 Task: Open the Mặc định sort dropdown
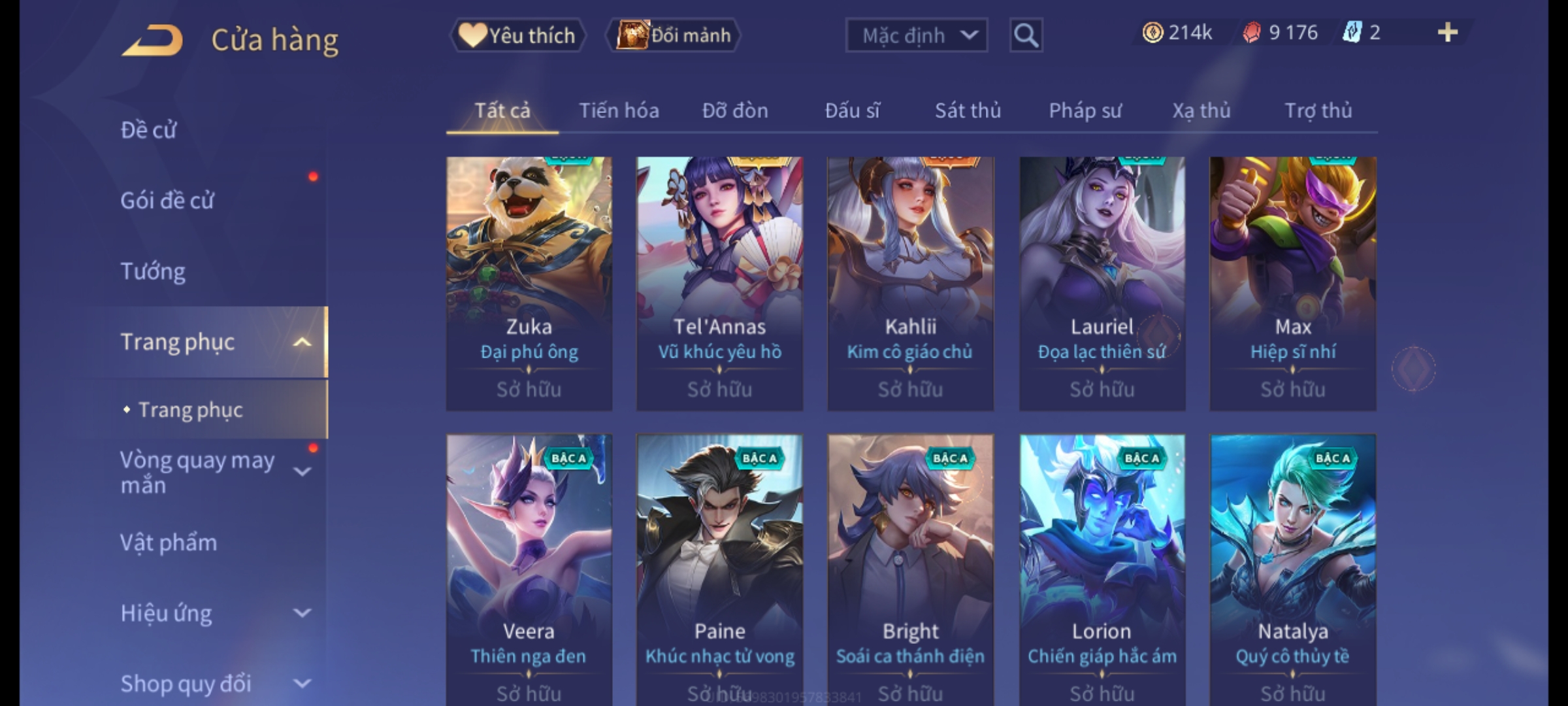tap(916, 35)
